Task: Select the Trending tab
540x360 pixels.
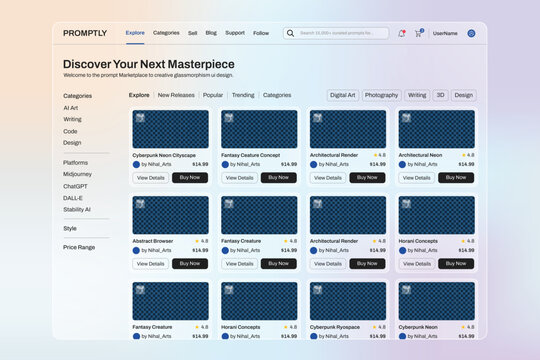Action: pos(243,95)
